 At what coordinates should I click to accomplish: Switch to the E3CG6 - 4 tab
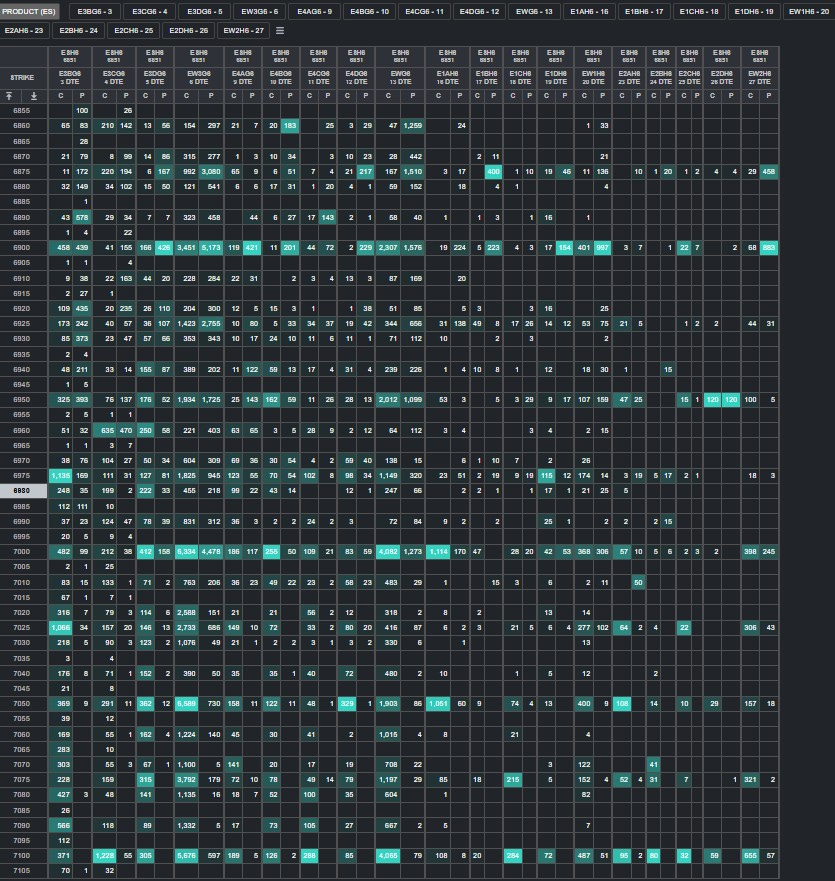[149, 11]
